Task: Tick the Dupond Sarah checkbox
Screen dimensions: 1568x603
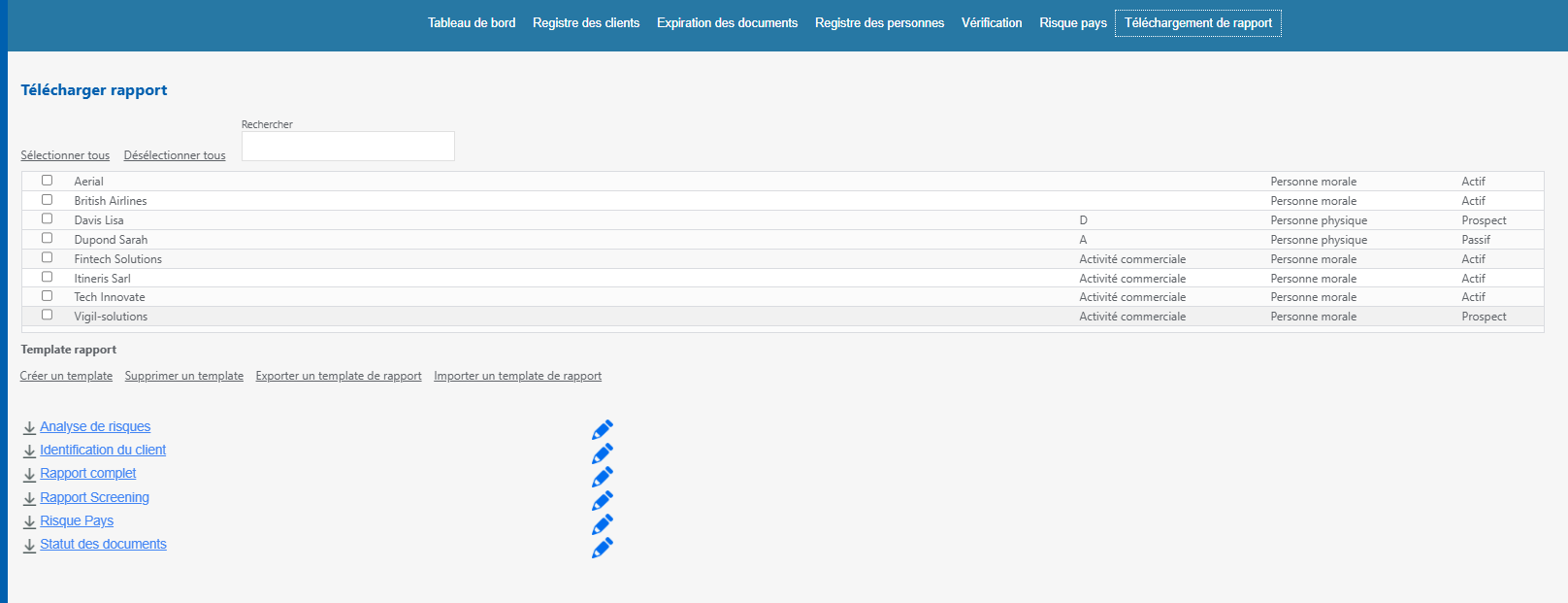Action: click(47, 238)
